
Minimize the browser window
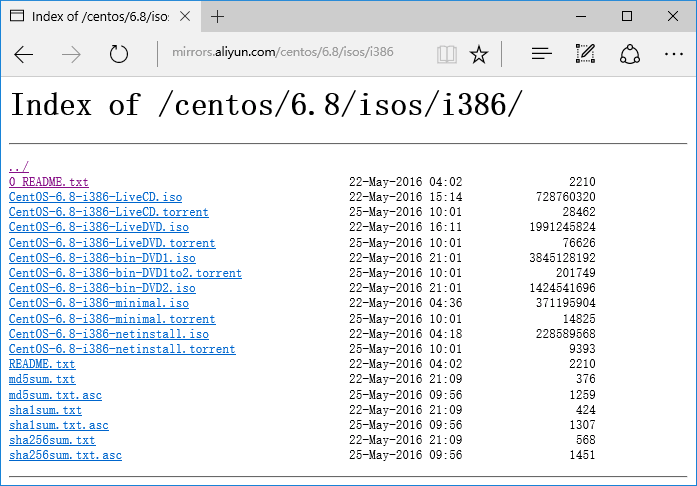(x=581, y=16)
